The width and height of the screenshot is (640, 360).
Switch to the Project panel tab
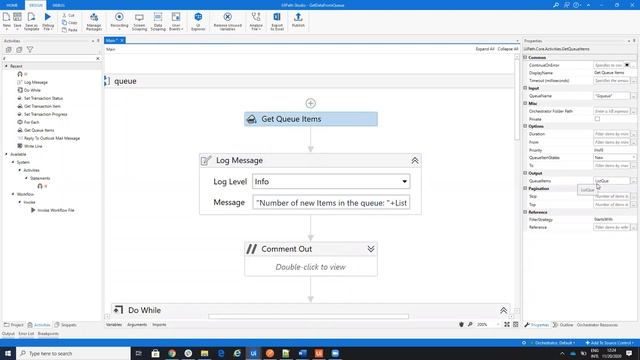[x=13, y=325]
